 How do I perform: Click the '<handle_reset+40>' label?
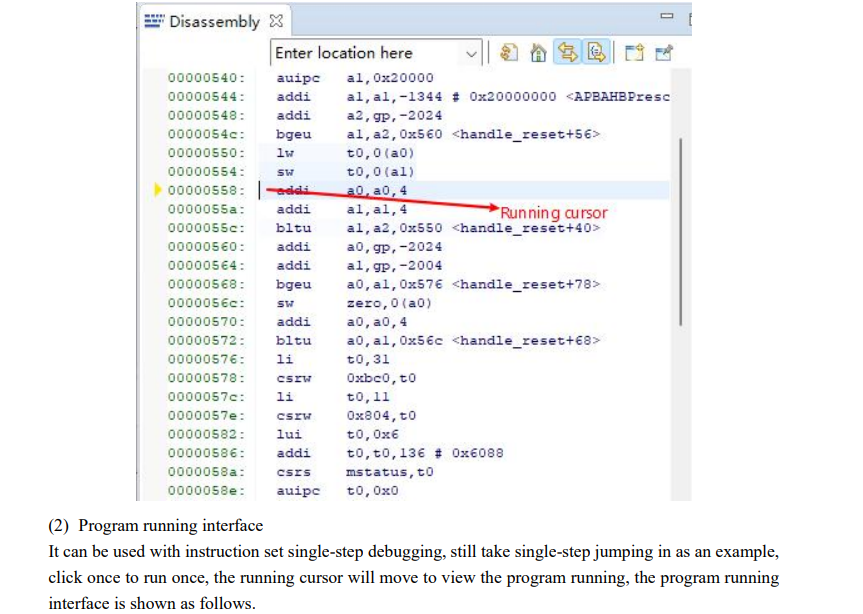click(526, 228)
